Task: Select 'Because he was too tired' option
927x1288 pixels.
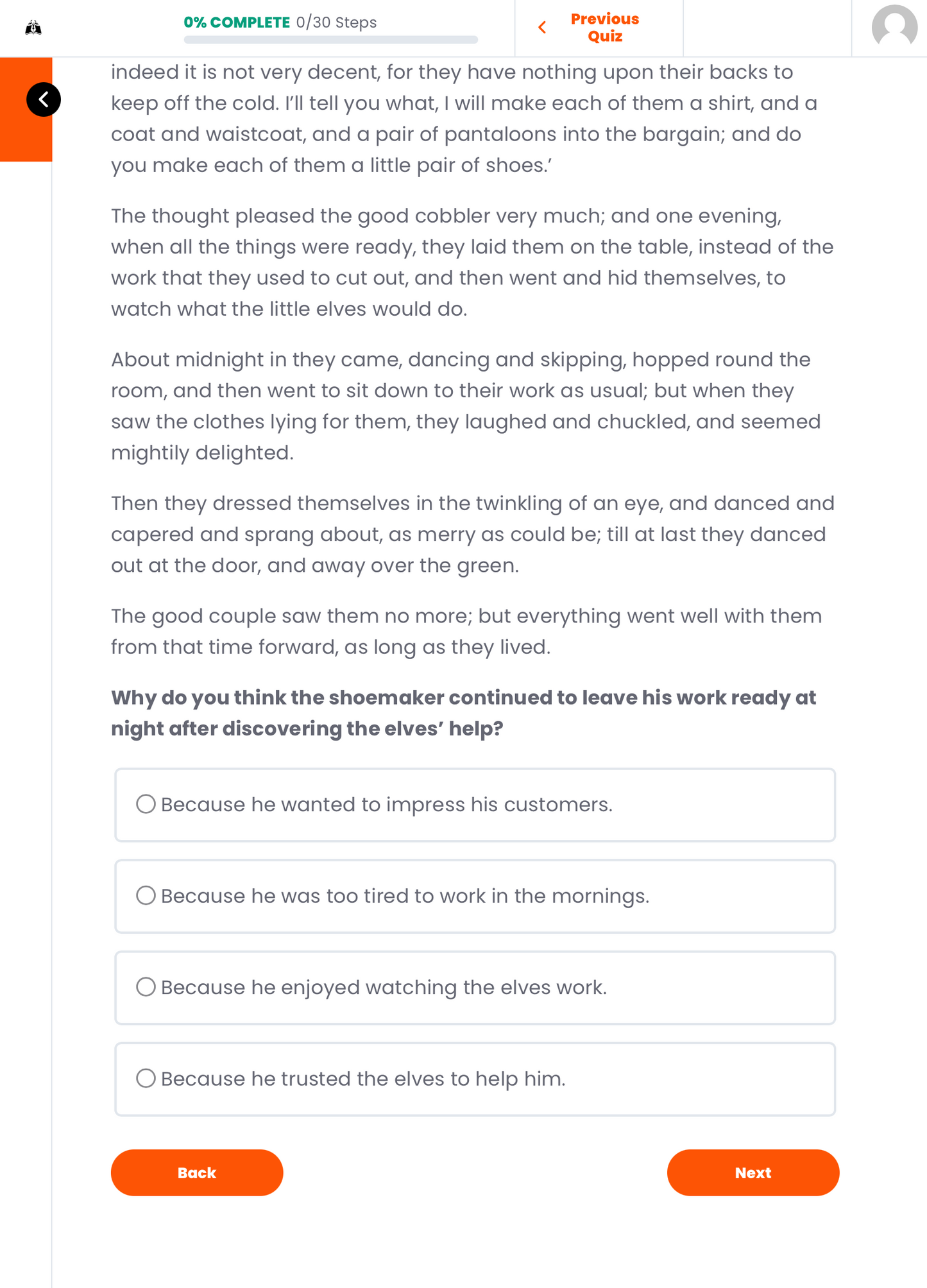Action: 146,895
